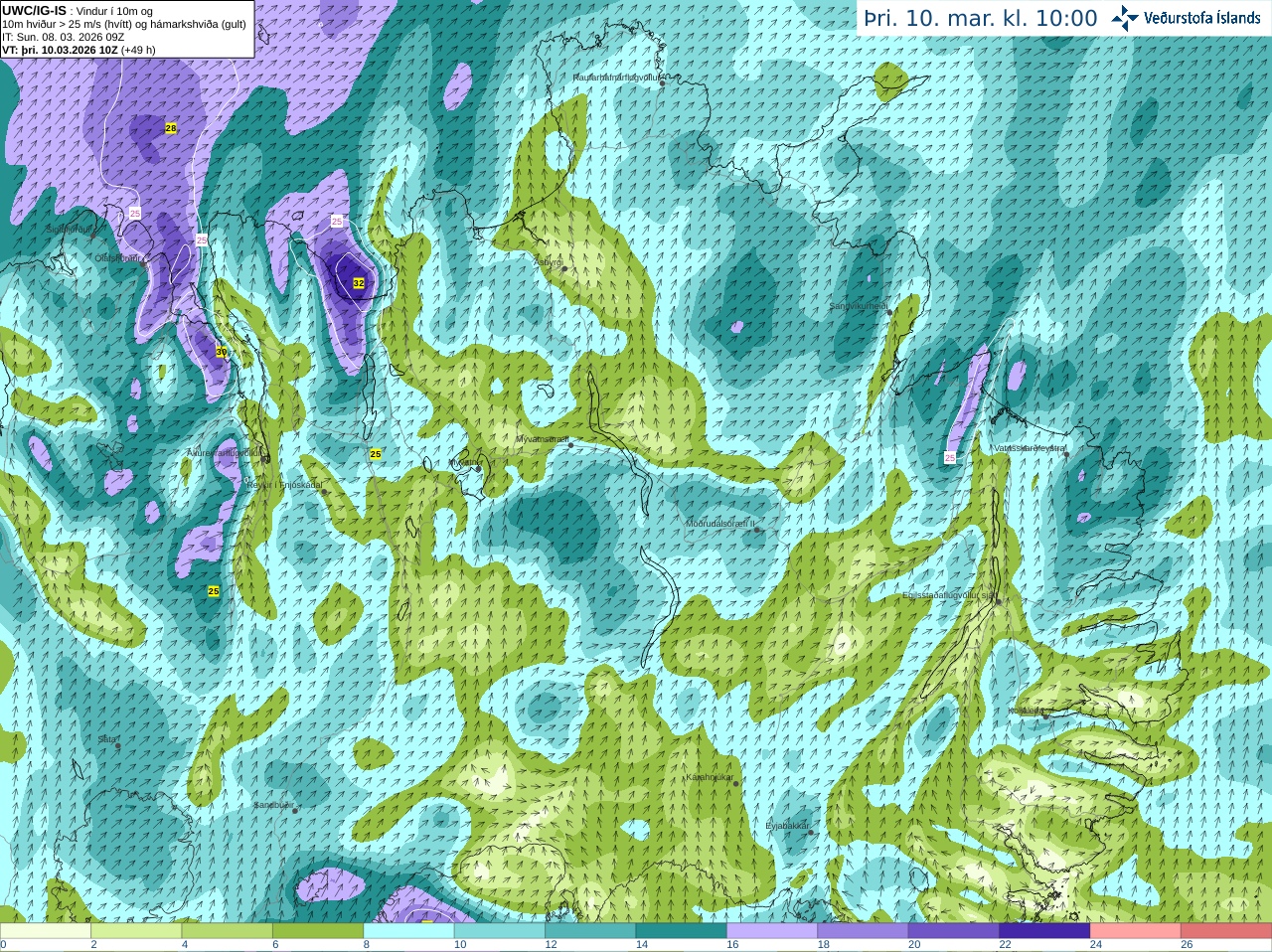Click the legend tick label 16
The height and width of the screenshot is (952, 1272).
coord(732,945)
